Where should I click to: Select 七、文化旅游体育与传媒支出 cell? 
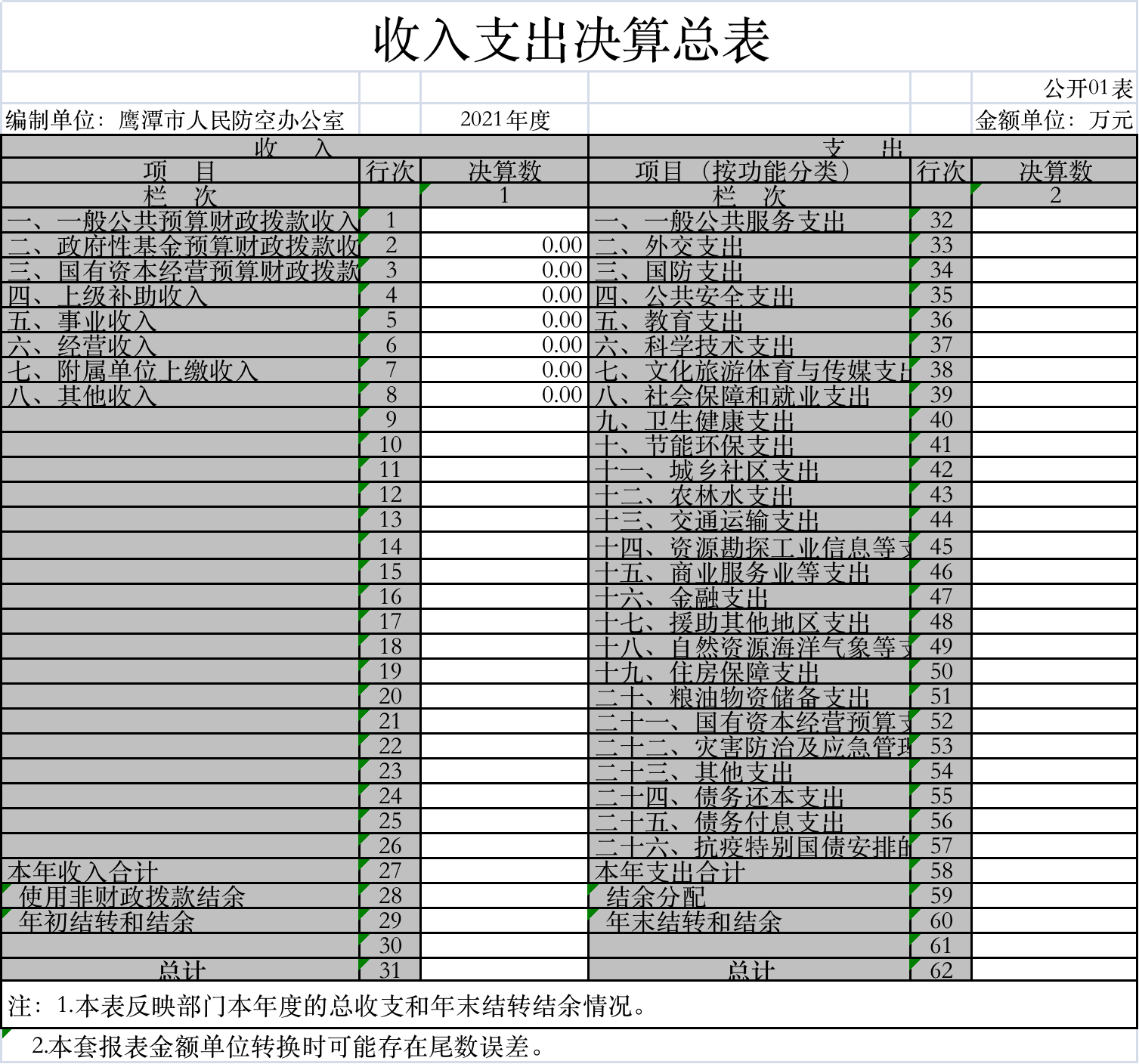pos(750,370)
